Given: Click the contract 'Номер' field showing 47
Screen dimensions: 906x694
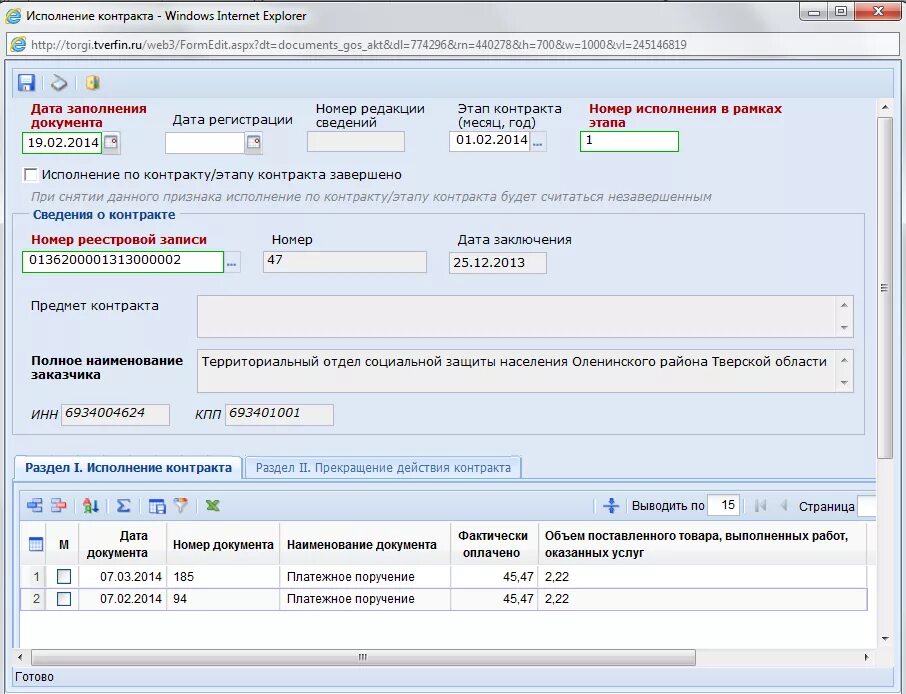Looking at the screenshot, I should 344,262.
